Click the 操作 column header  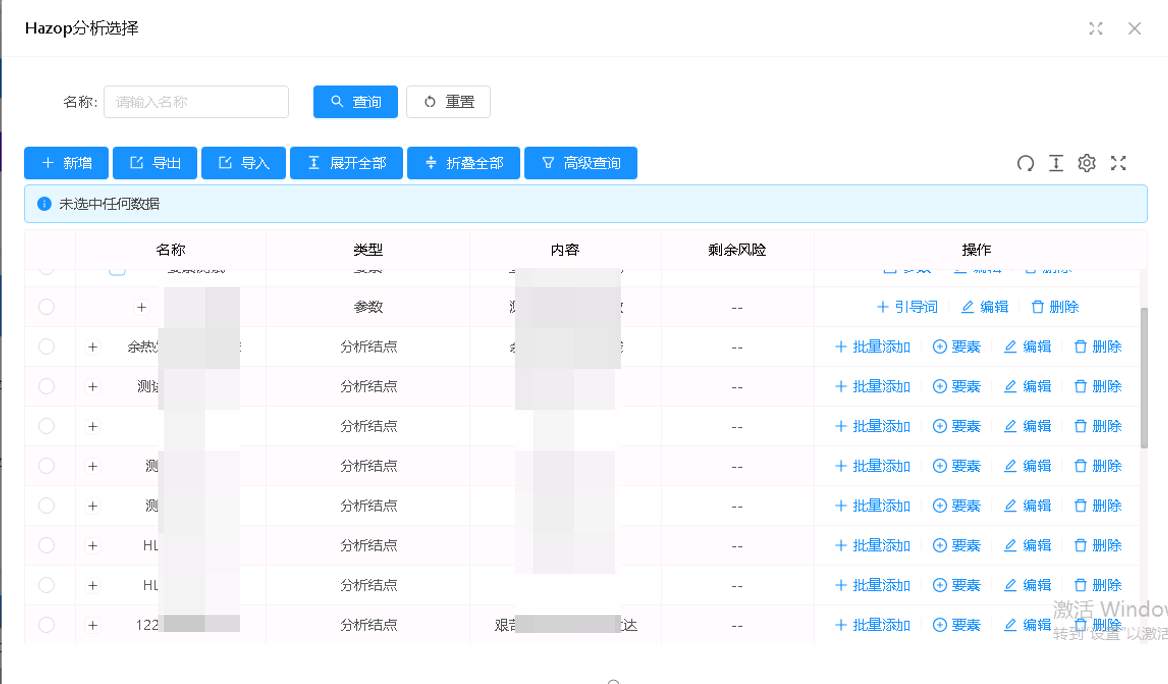(x=977, y=250)
